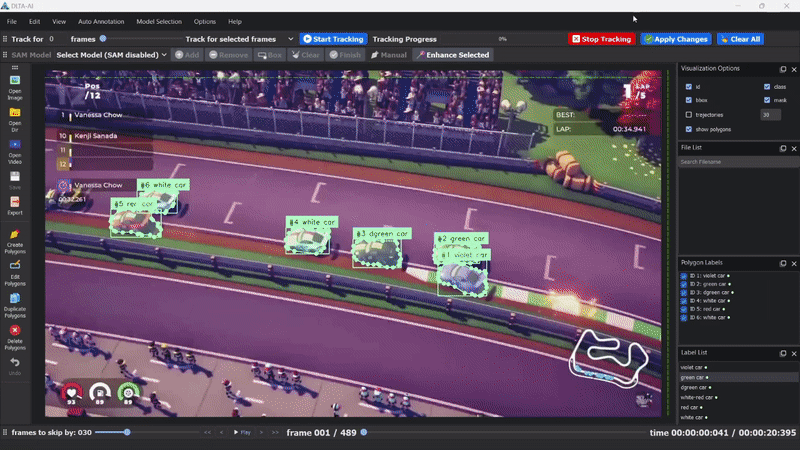
Task: Click the SAM Clear button
Action: point(305,55)
